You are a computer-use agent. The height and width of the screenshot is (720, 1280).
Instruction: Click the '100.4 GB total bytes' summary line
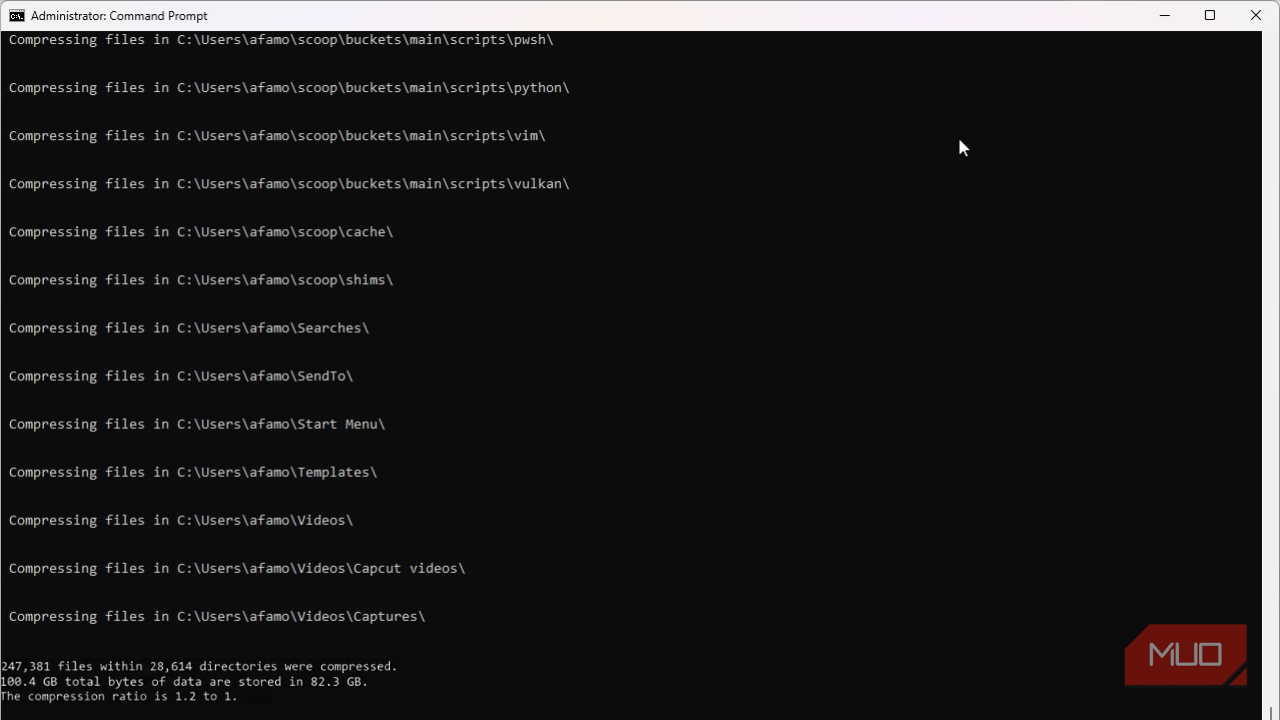(x=184, y=681)
